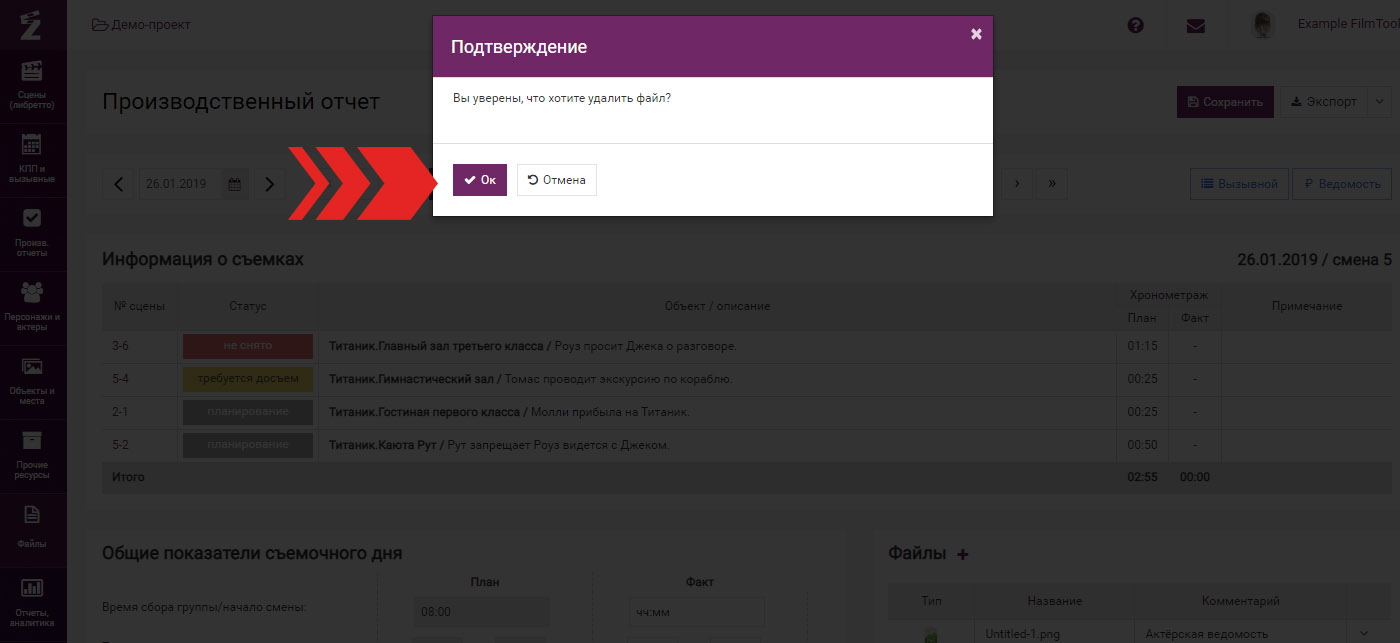The image size is (1400, 643).
Task: Click the Название column header in Файлы
Action: pyautogui.click(x=1054, y=601)
